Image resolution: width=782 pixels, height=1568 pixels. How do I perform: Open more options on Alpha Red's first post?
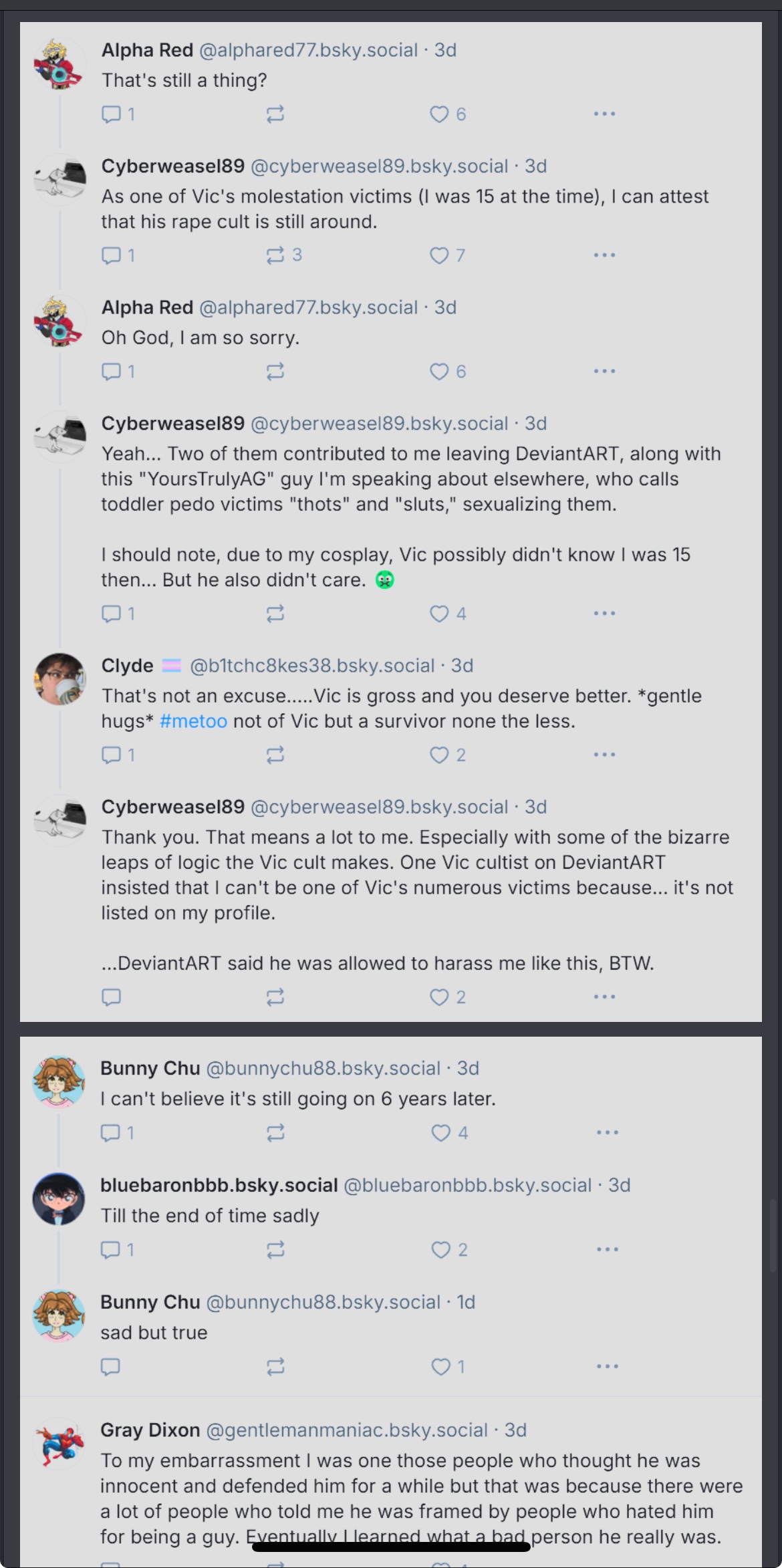[604, 114]
